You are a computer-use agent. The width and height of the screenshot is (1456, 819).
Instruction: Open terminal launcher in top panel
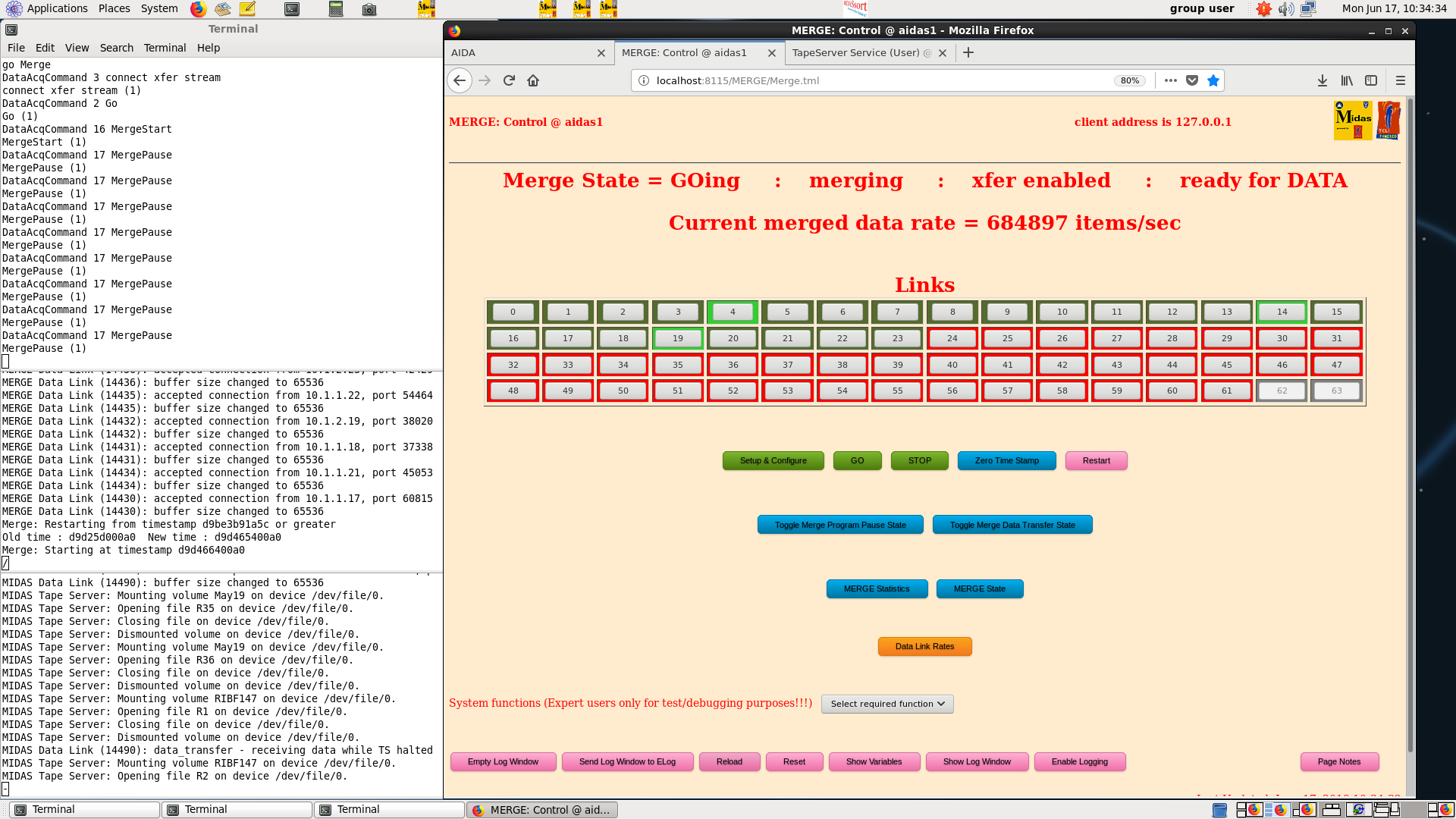(x=292, y=9)
